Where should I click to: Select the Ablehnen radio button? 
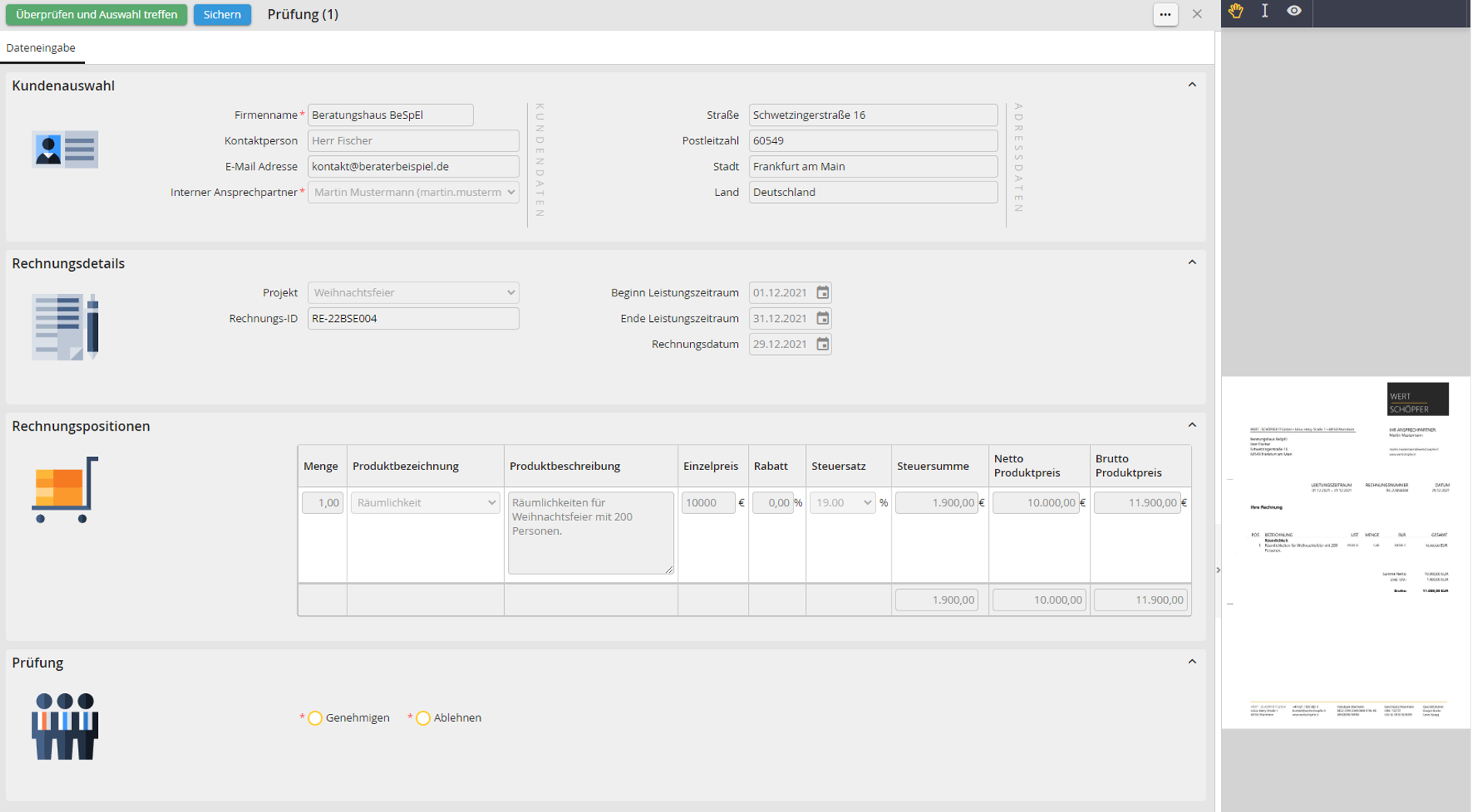click(423, 718)
